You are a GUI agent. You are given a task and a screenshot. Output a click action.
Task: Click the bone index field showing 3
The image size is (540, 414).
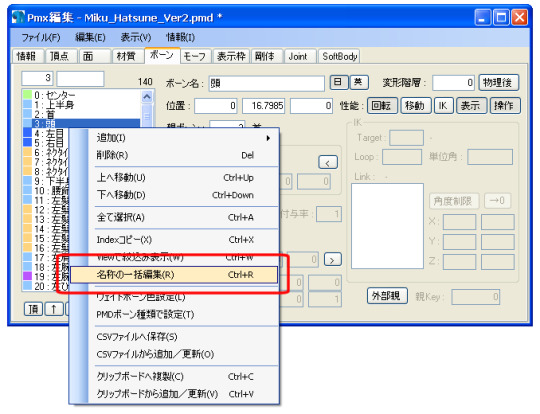pos(37,79)
